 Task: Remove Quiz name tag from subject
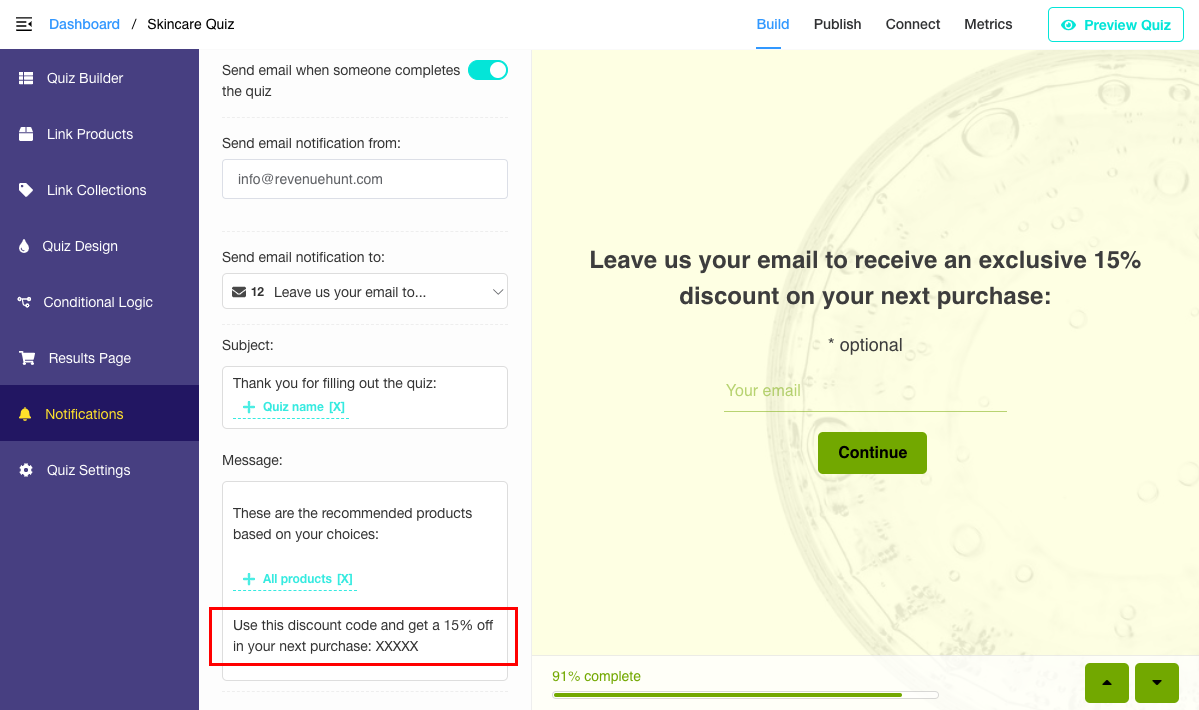tap(337, 407)
